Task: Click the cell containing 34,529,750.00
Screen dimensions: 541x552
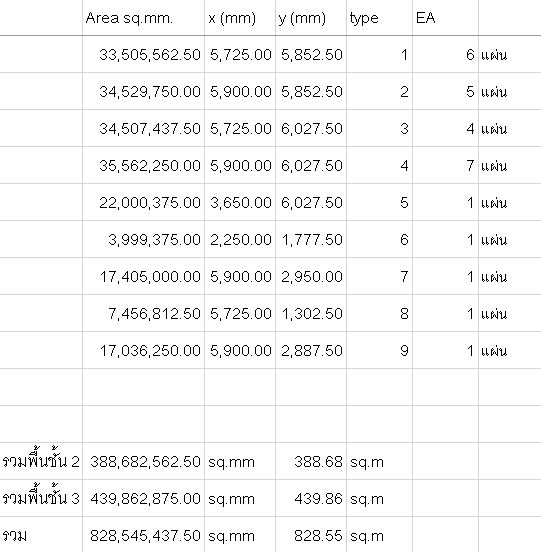Action: [144, 92]
